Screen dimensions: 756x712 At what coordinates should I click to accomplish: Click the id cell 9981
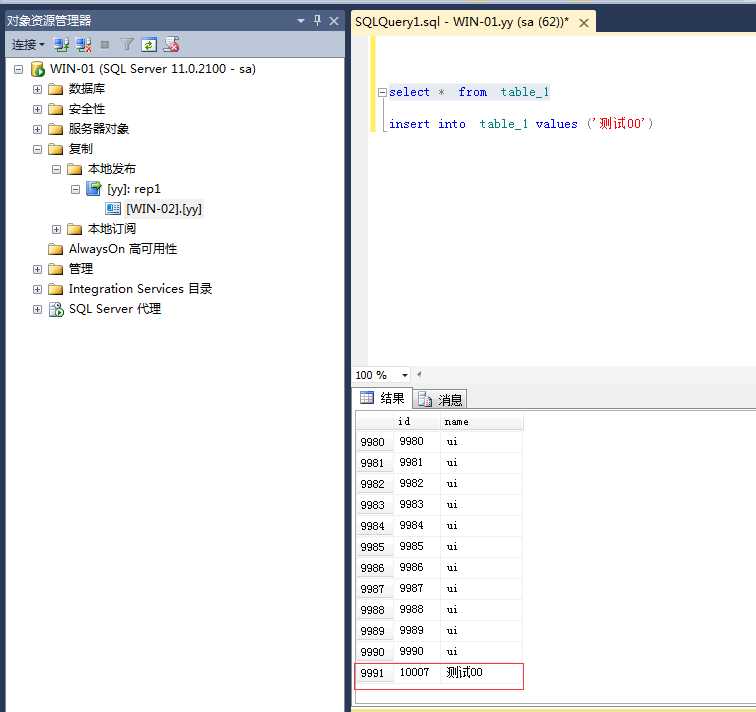[417, 463]
